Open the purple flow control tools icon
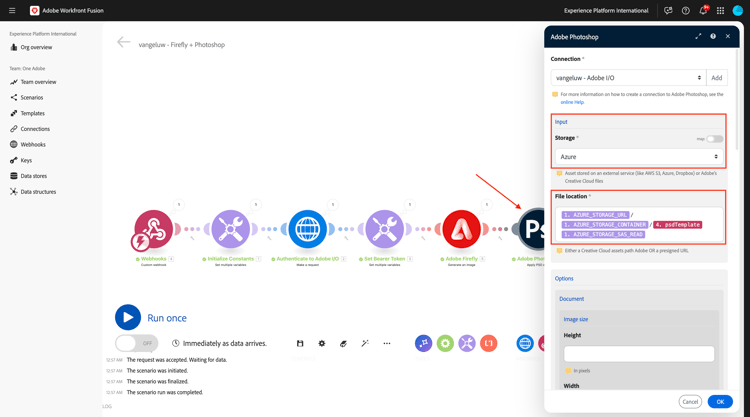Screen dimensions: 750x417 (x=423, y=343)
